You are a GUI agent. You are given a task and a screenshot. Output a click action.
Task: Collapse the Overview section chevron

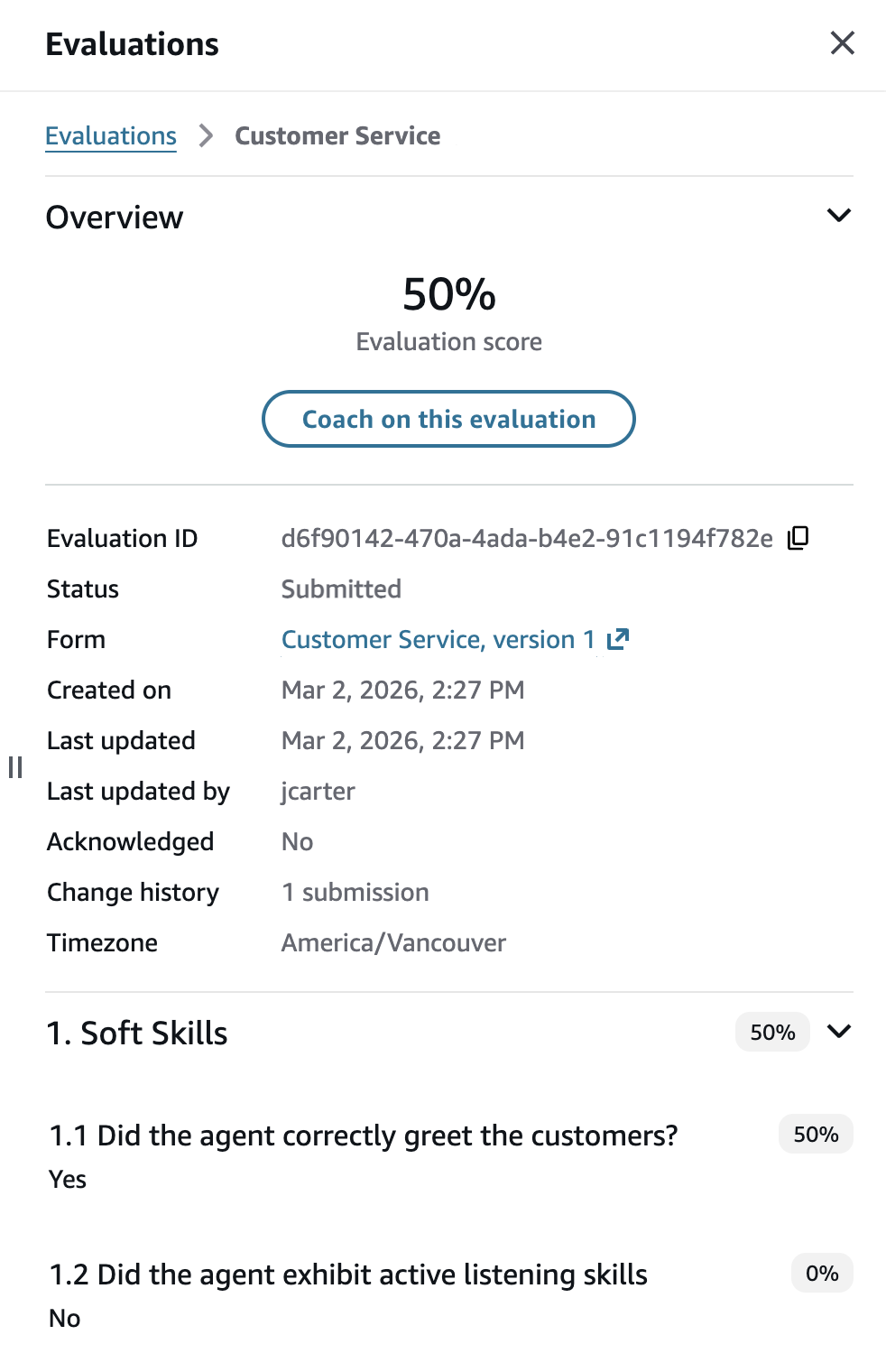pyautogui.click(x=838, y=215)
